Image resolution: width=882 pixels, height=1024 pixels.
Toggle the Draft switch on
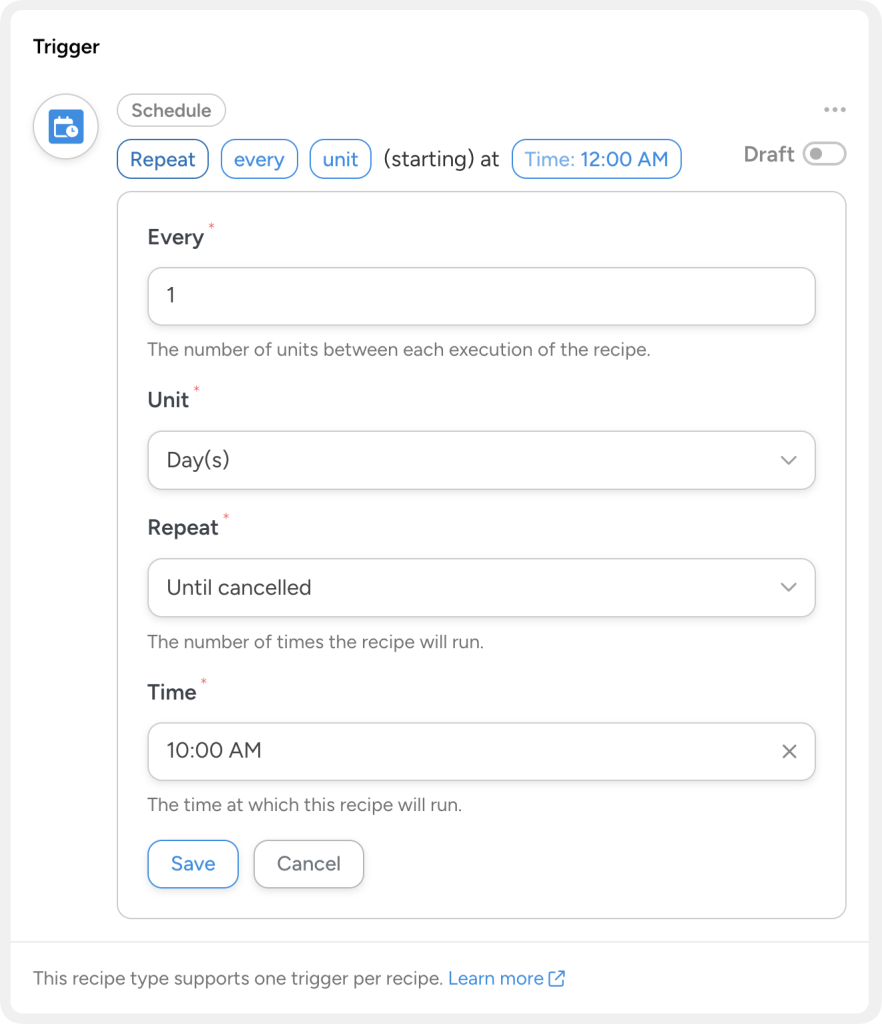(x=826, y=154)
